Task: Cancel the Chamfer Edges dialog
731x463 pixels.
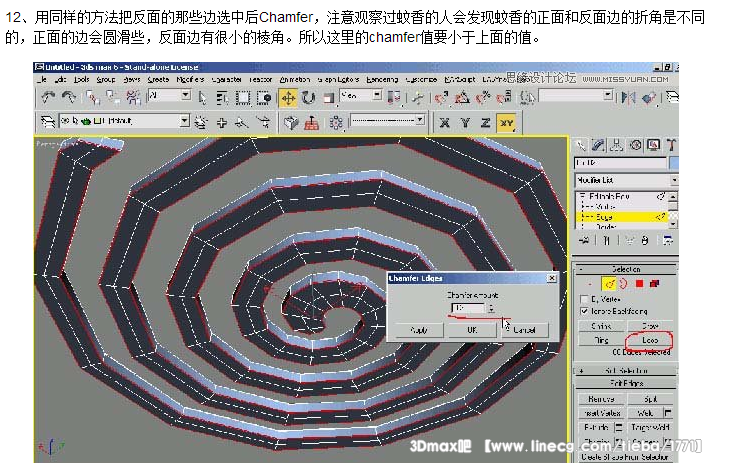Action: [524, 330]
